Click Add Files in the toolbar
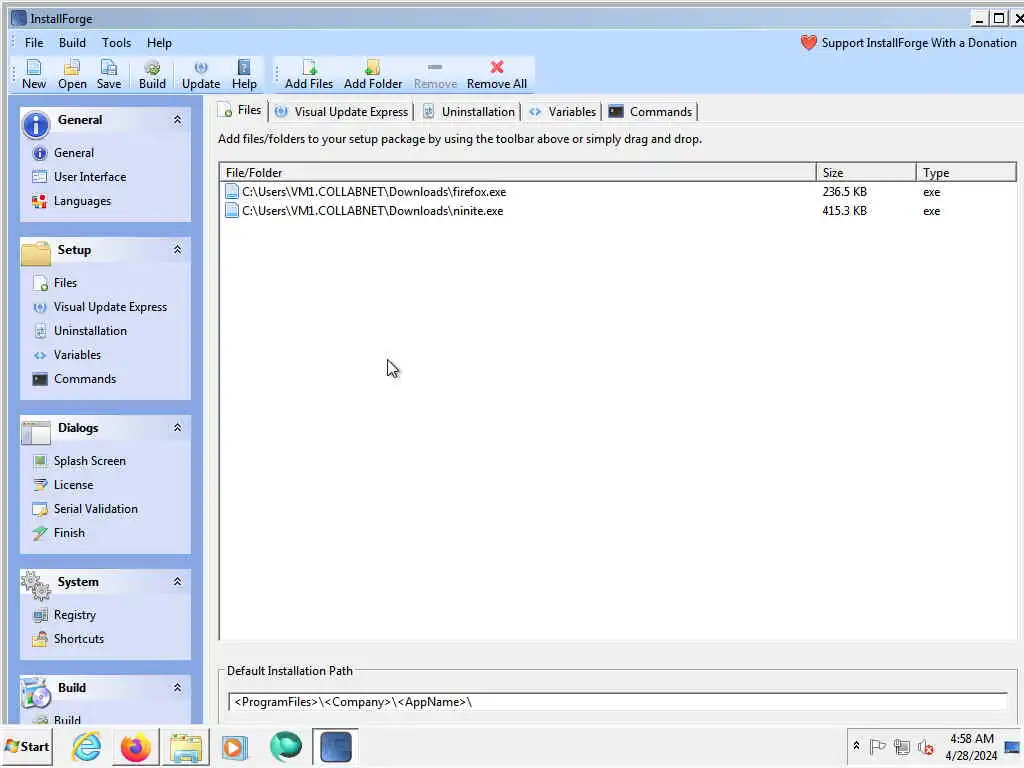The width and height of the screenshot is (1024, 768). (x=309, y=74)
